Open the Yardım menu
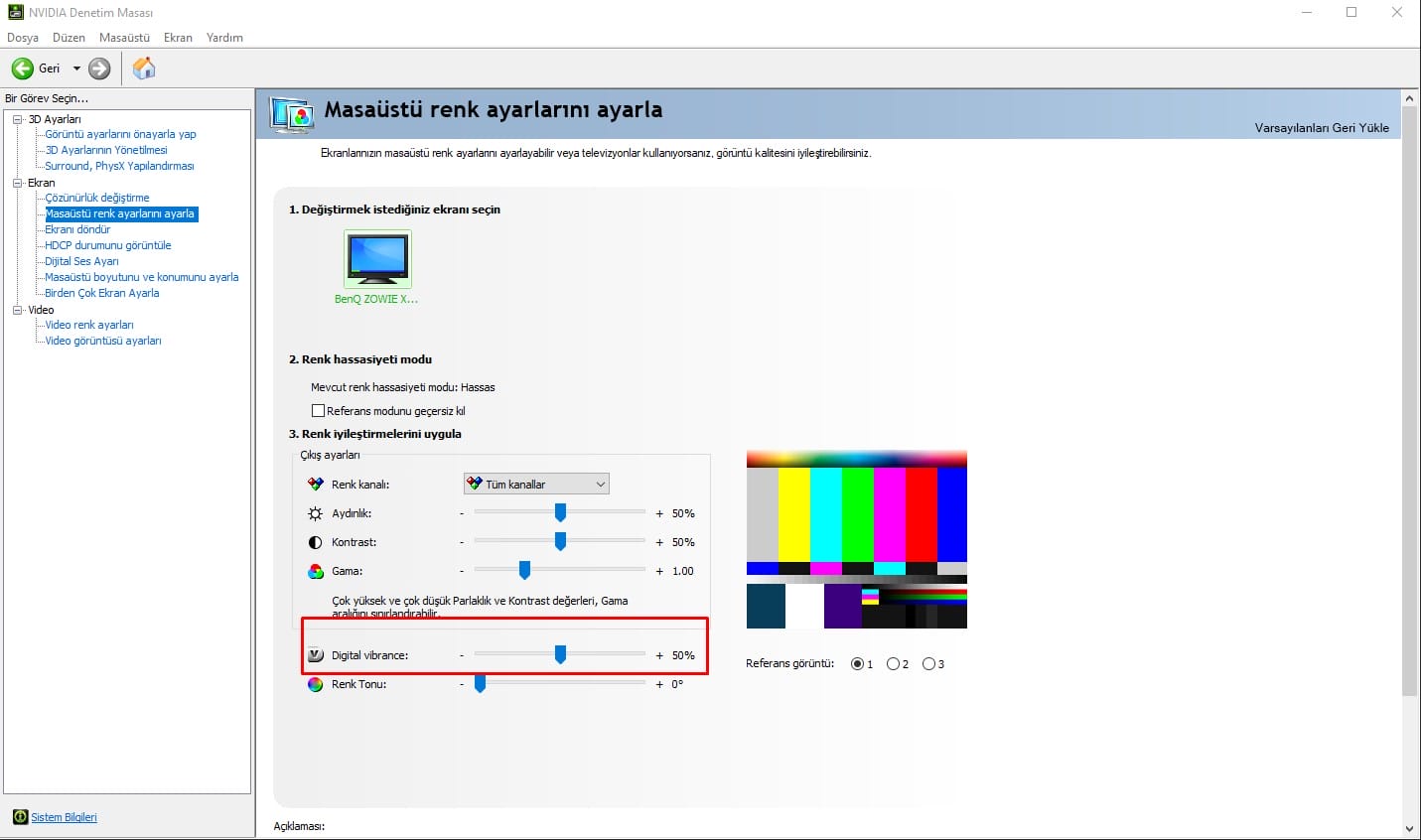Screen dimensions: 1421x840 (x=224, y=38)
